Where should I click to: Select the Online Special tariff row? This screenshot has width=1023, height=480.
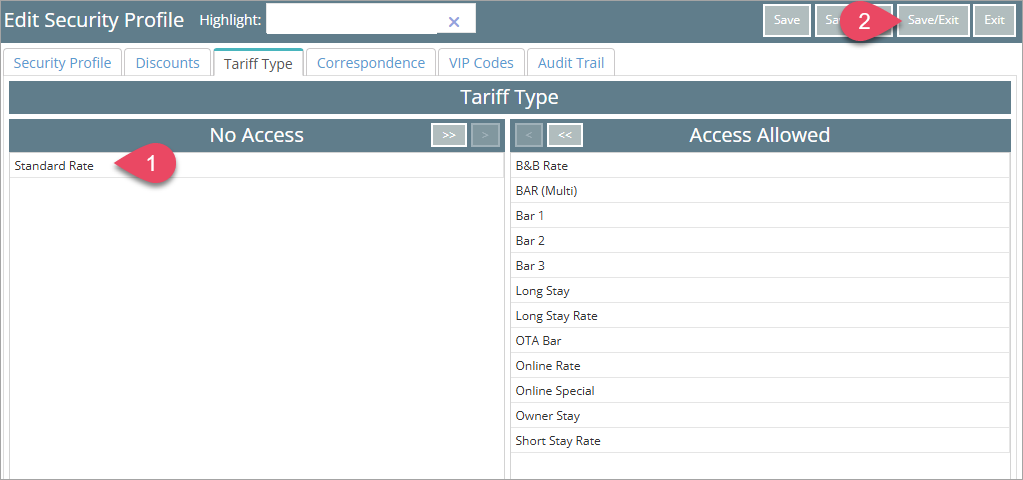click(760, 391)
